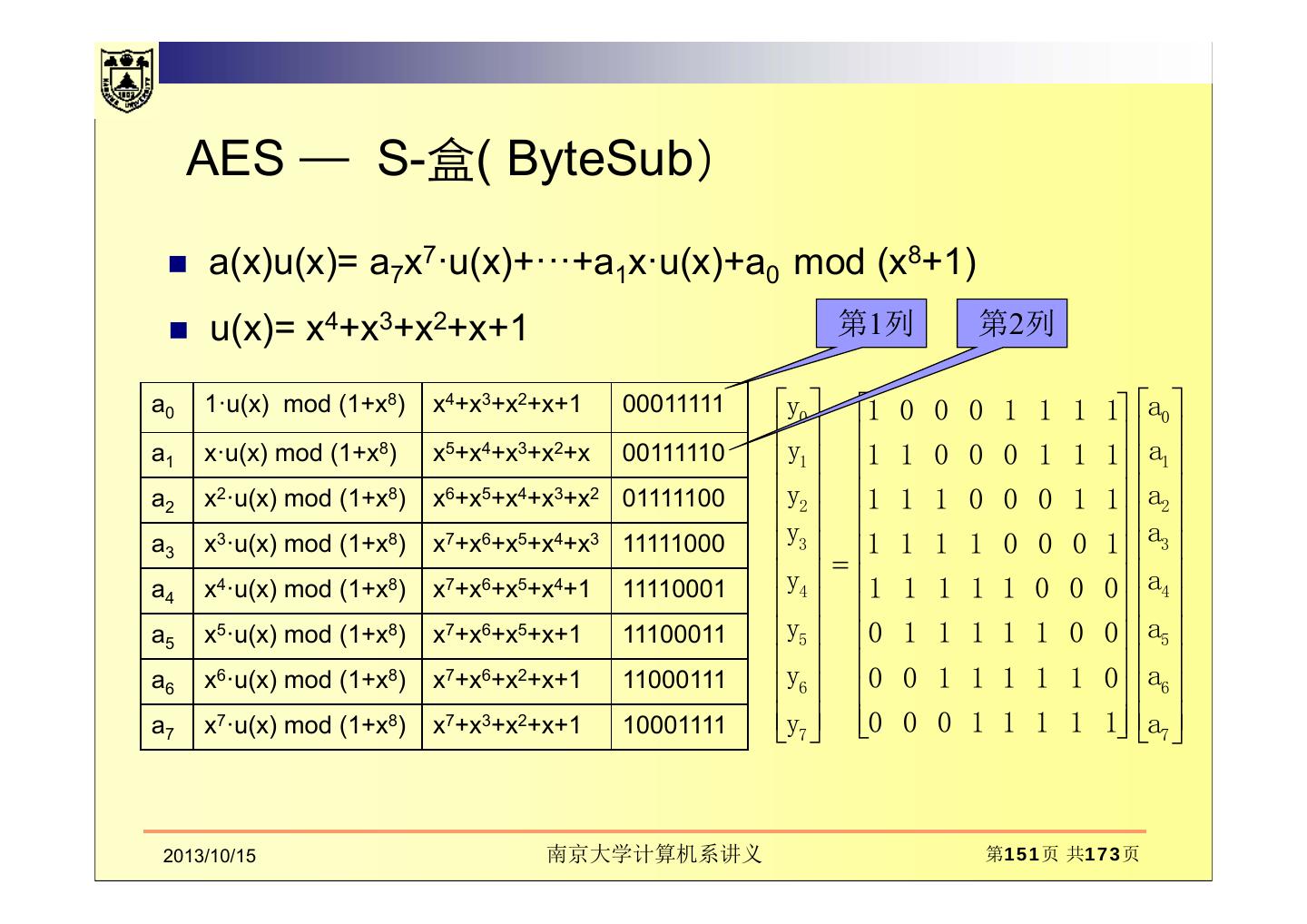Select the table cell "1·u(x) mod (1+x8)"
The image size is (1307, 924).
308,408
